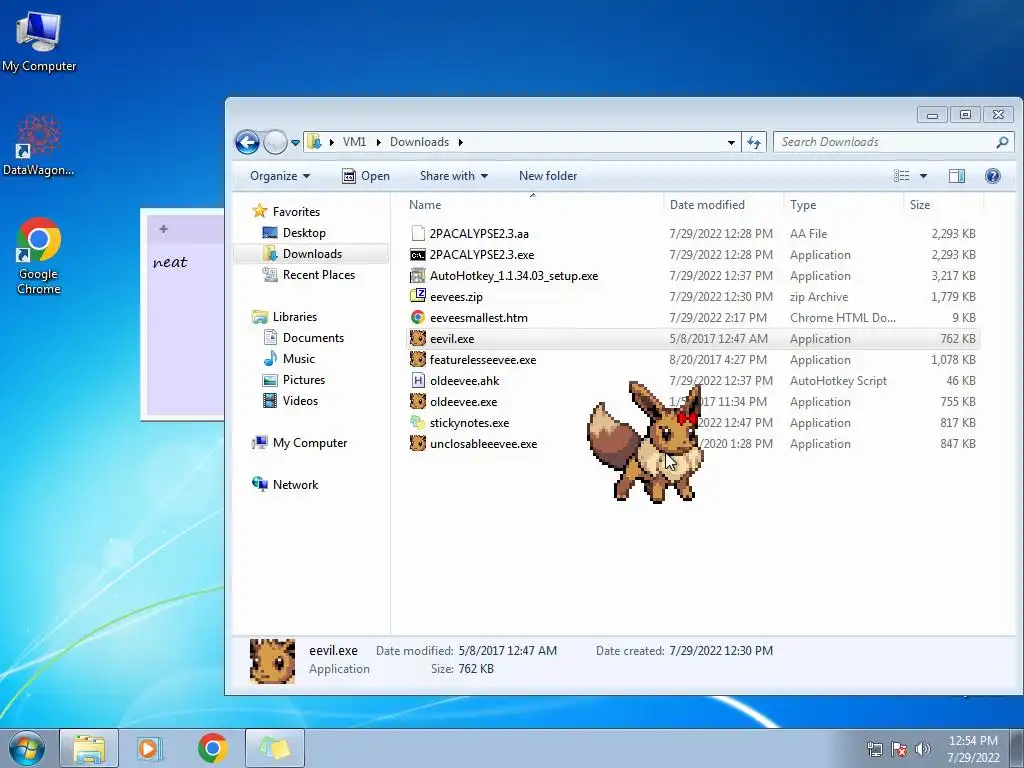Open Action Center flag in tray

coord(899,749)
